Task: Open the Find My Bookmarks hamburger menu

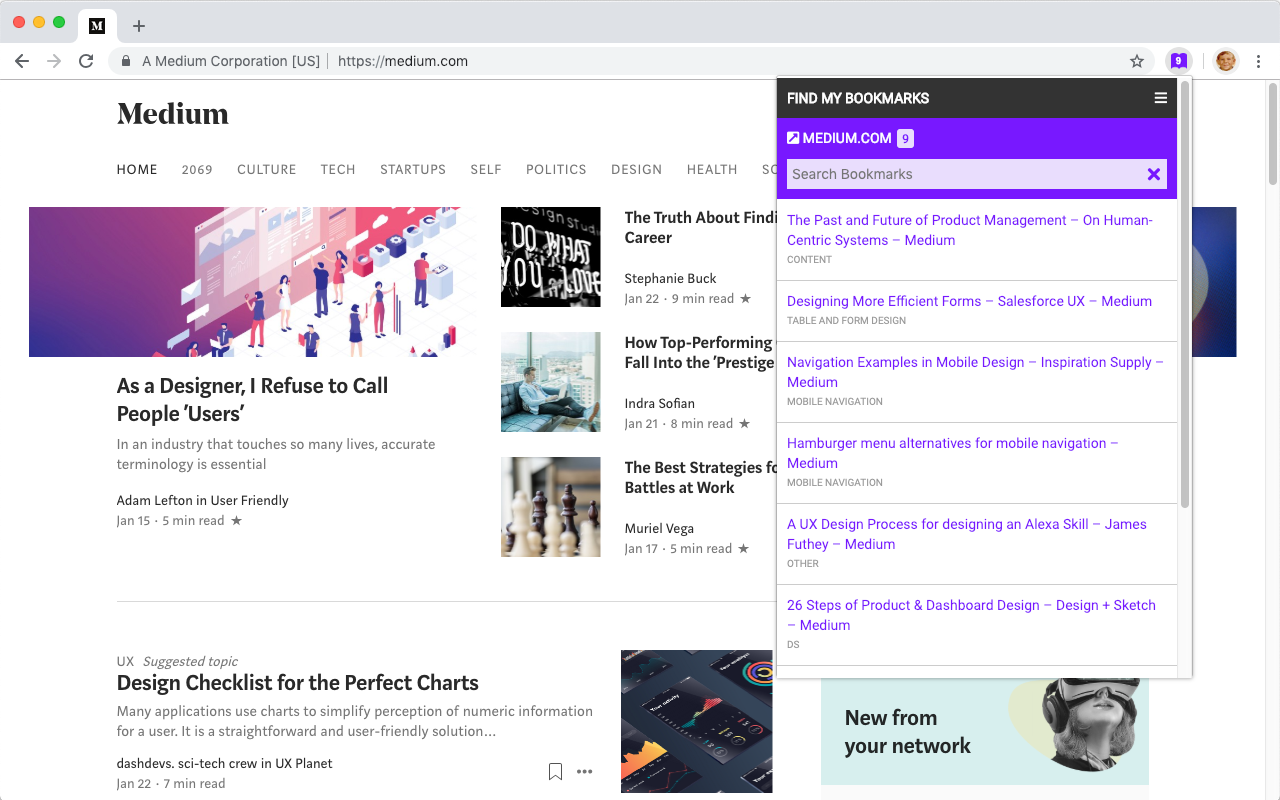Action: pos(1160,98)
